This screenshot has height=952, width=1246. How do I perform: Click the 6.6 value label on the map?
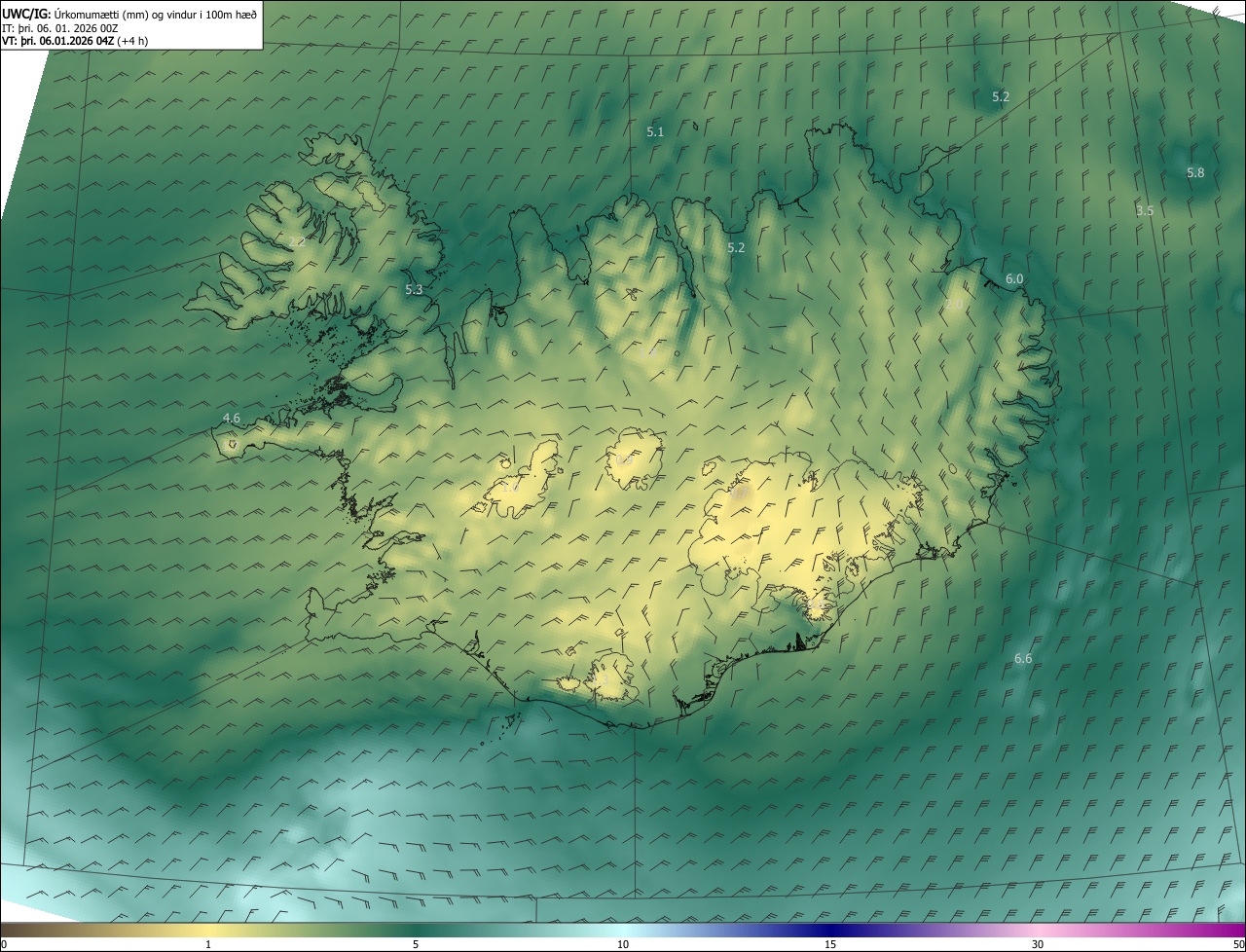tap(1023, 659)
